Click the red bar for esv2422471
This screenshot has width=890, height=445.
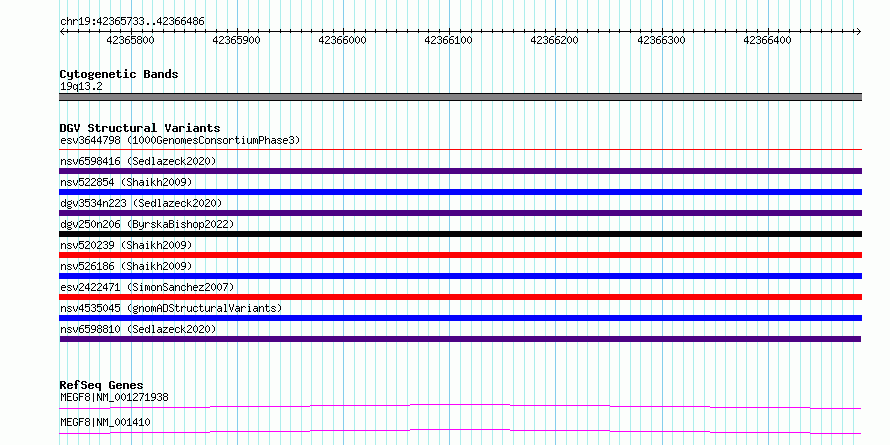pyautogui.click(x=461, y=297)
